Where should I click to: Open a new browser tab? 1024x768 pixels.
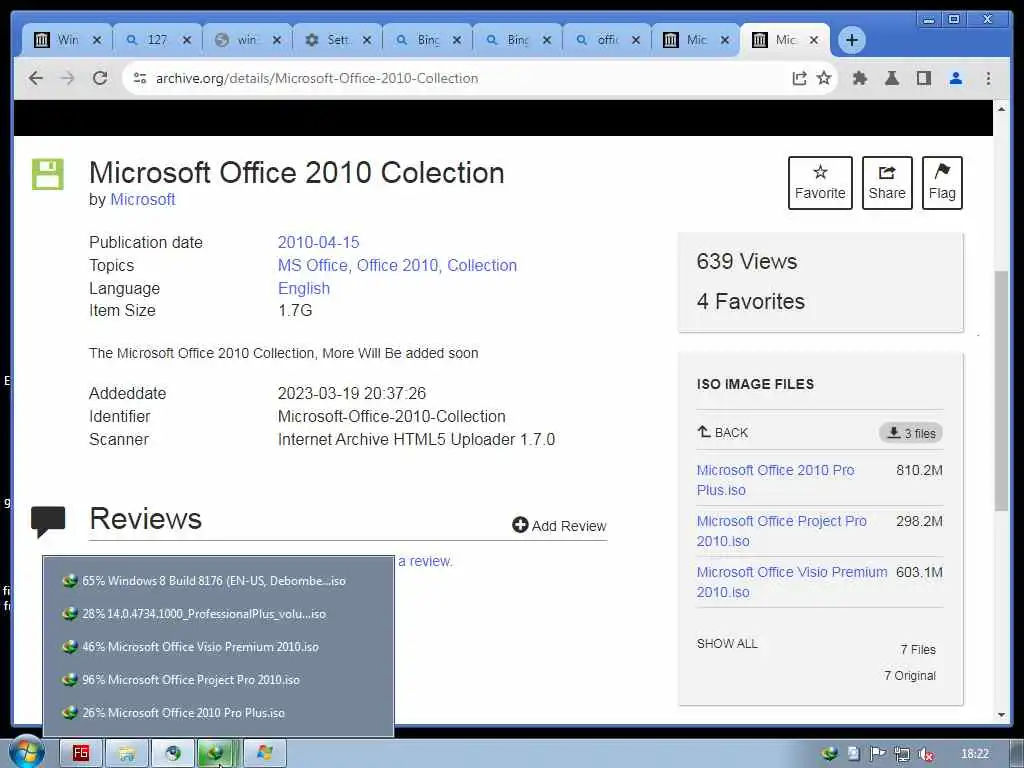click(x=852, y=40)
